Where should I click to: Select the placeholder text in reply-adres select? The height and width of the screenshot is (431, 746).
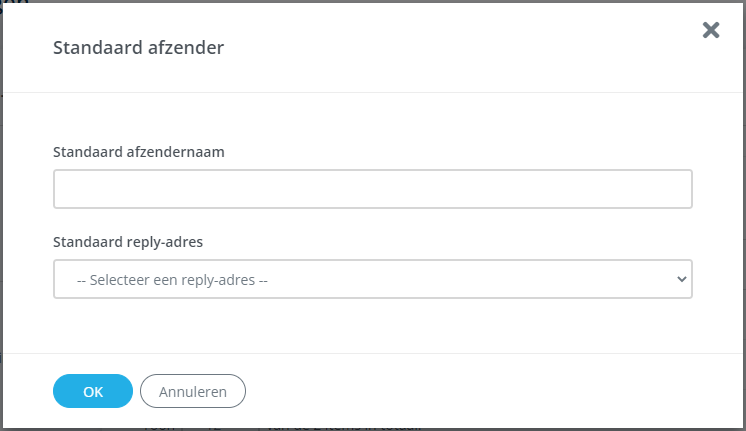pos(172,281)
